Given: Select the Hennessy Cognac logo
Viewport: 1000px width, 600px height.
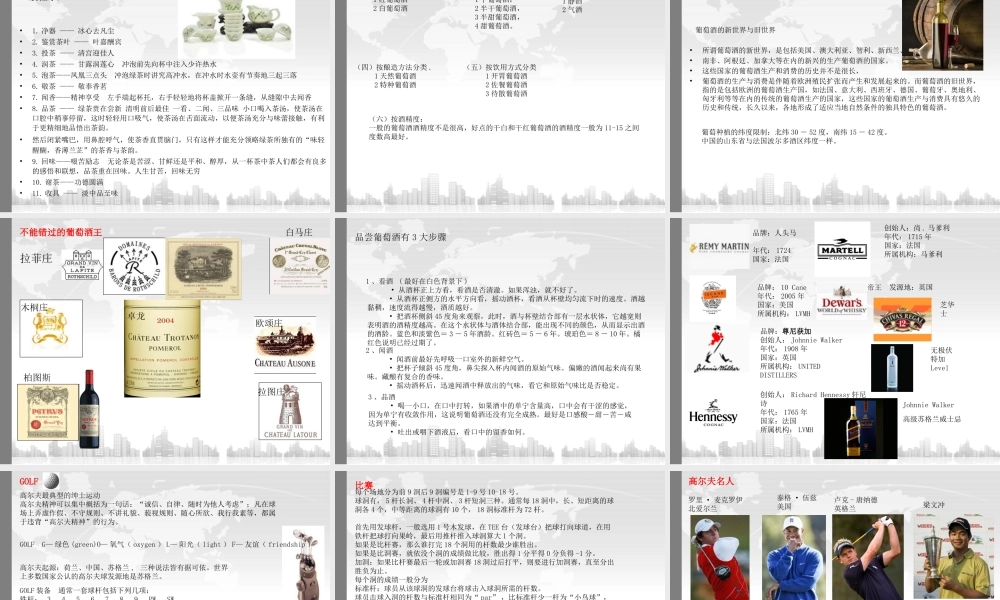Looking at the screenshot, I should coord(713,414).
